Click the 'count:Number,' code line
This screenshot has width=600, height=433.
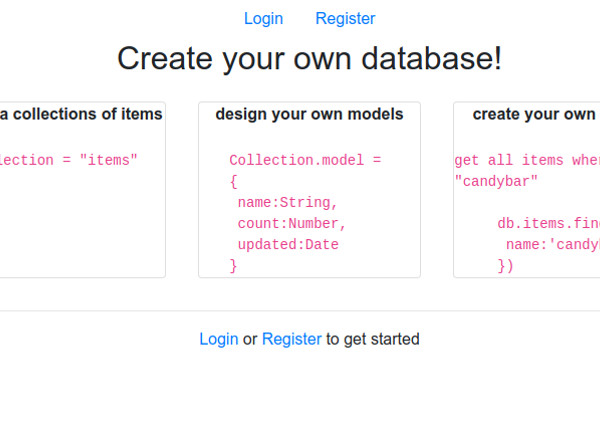tap(292, 223)
